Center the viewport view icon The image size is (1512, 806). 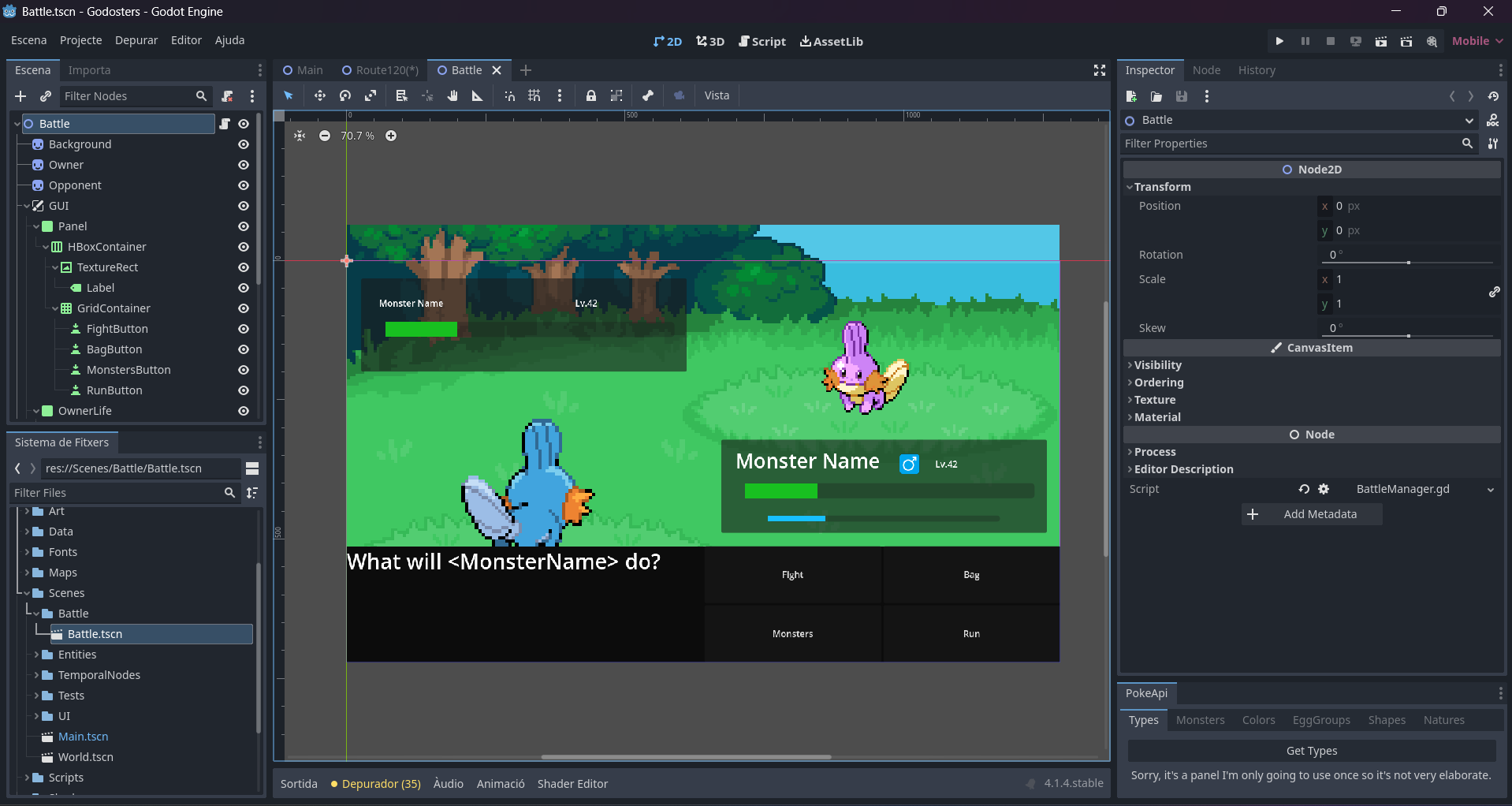coord(300,136)
